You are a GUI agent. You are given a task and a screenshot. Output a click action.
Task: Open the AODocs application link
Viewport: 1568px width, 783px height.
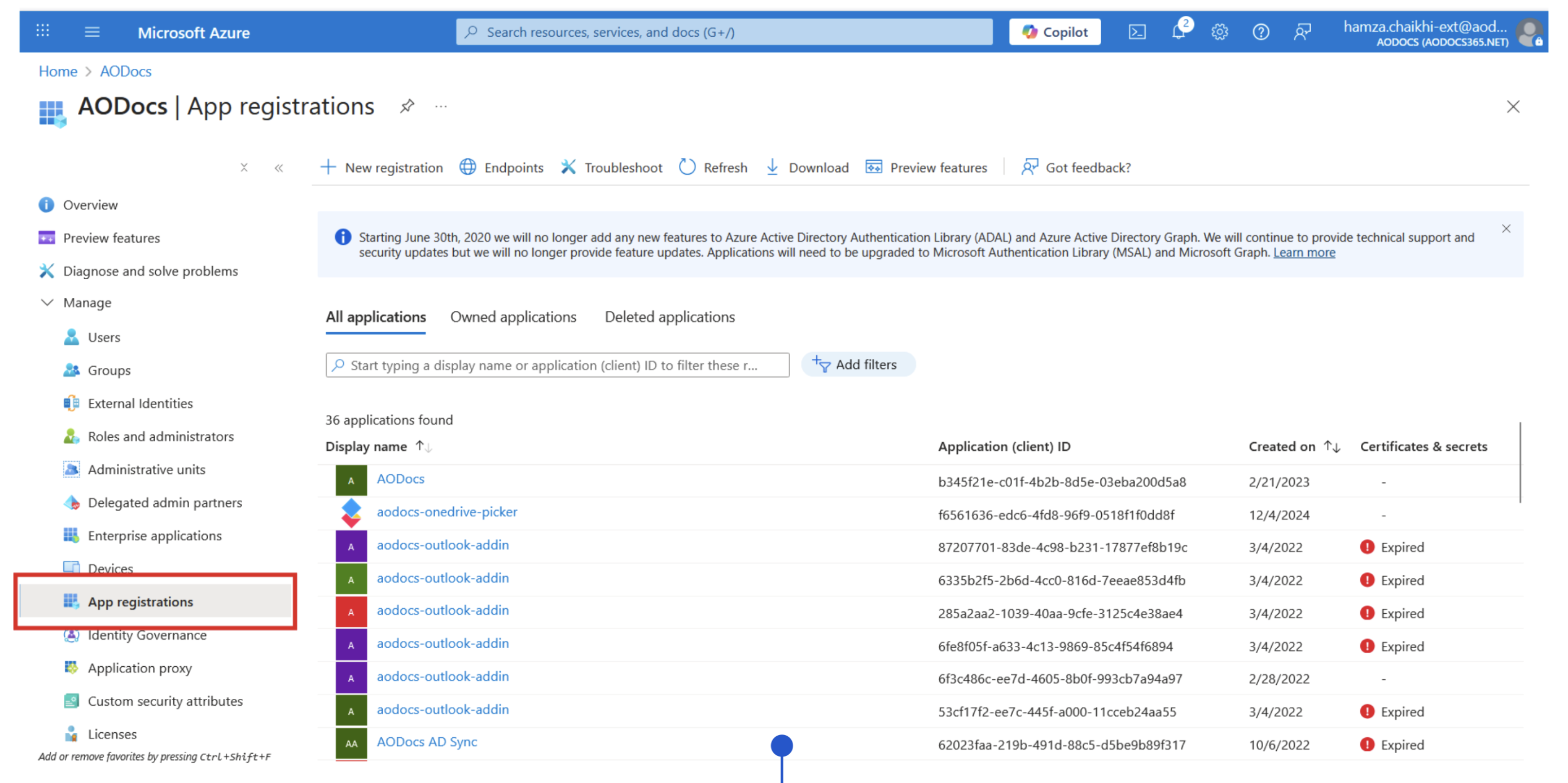pyautogui.click(x=401, y=479)
